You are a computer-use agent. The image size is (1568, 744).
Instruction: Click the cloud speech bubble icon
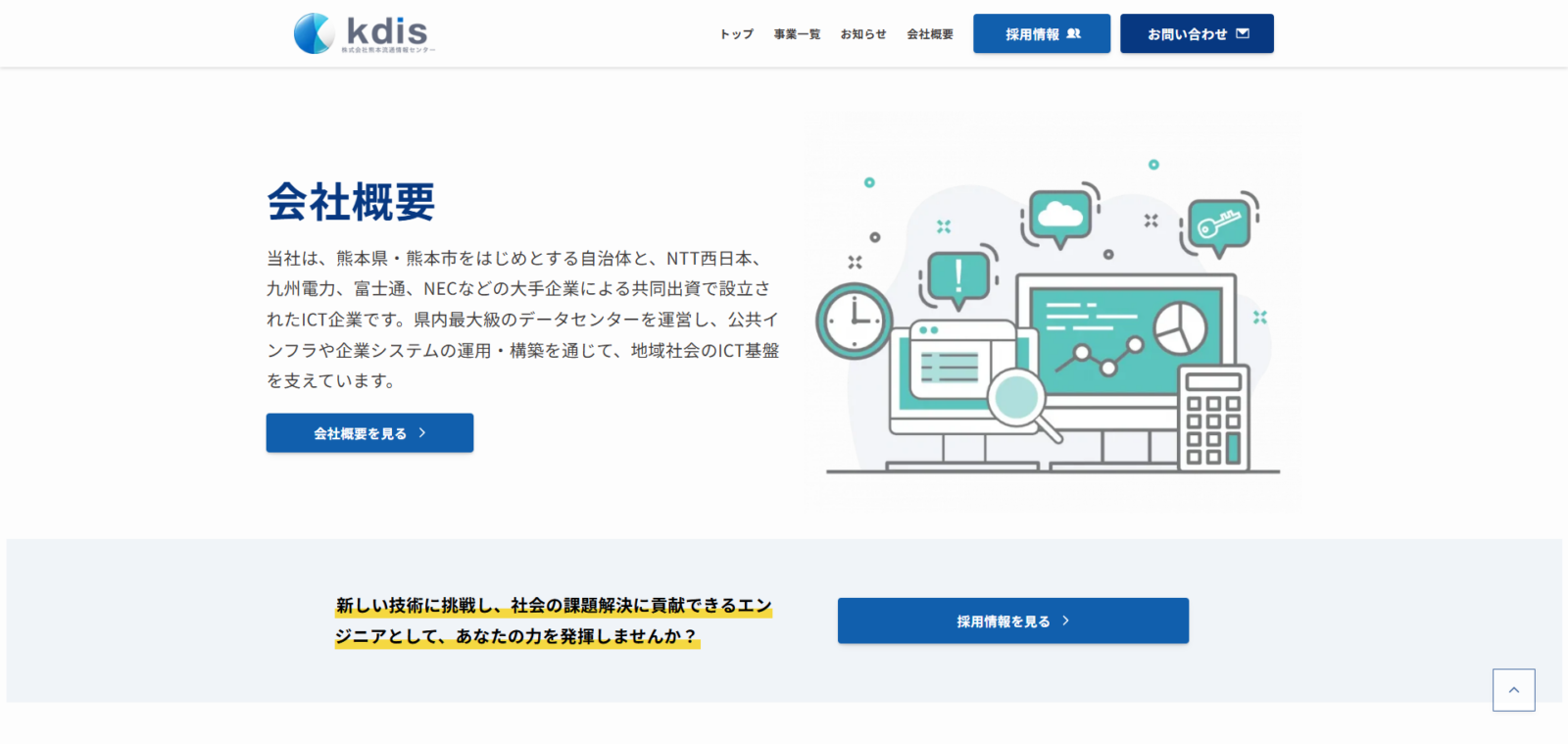1060,216
